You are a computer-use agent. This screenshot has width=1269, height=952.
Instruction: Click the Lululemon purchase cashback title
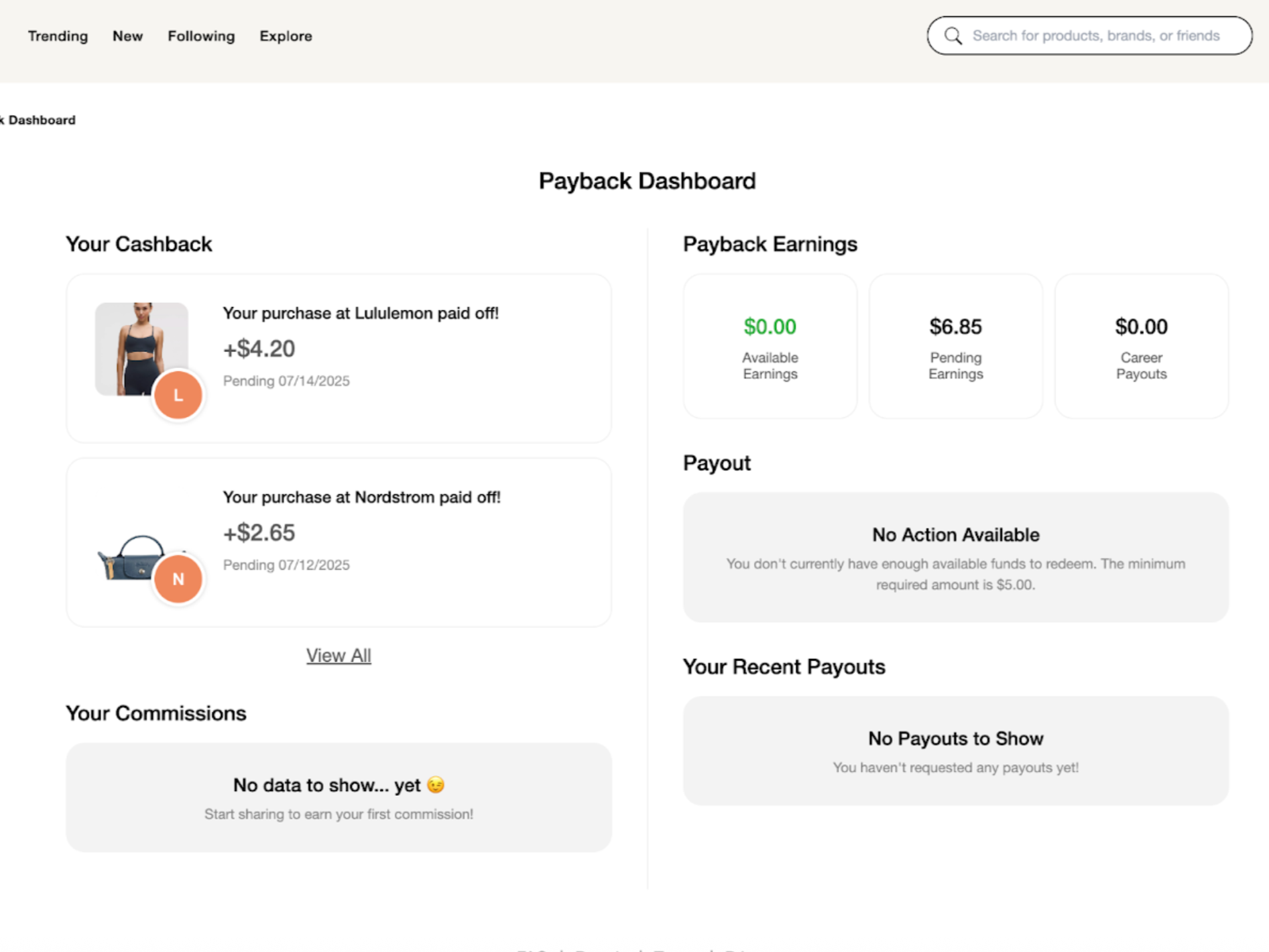361,313
